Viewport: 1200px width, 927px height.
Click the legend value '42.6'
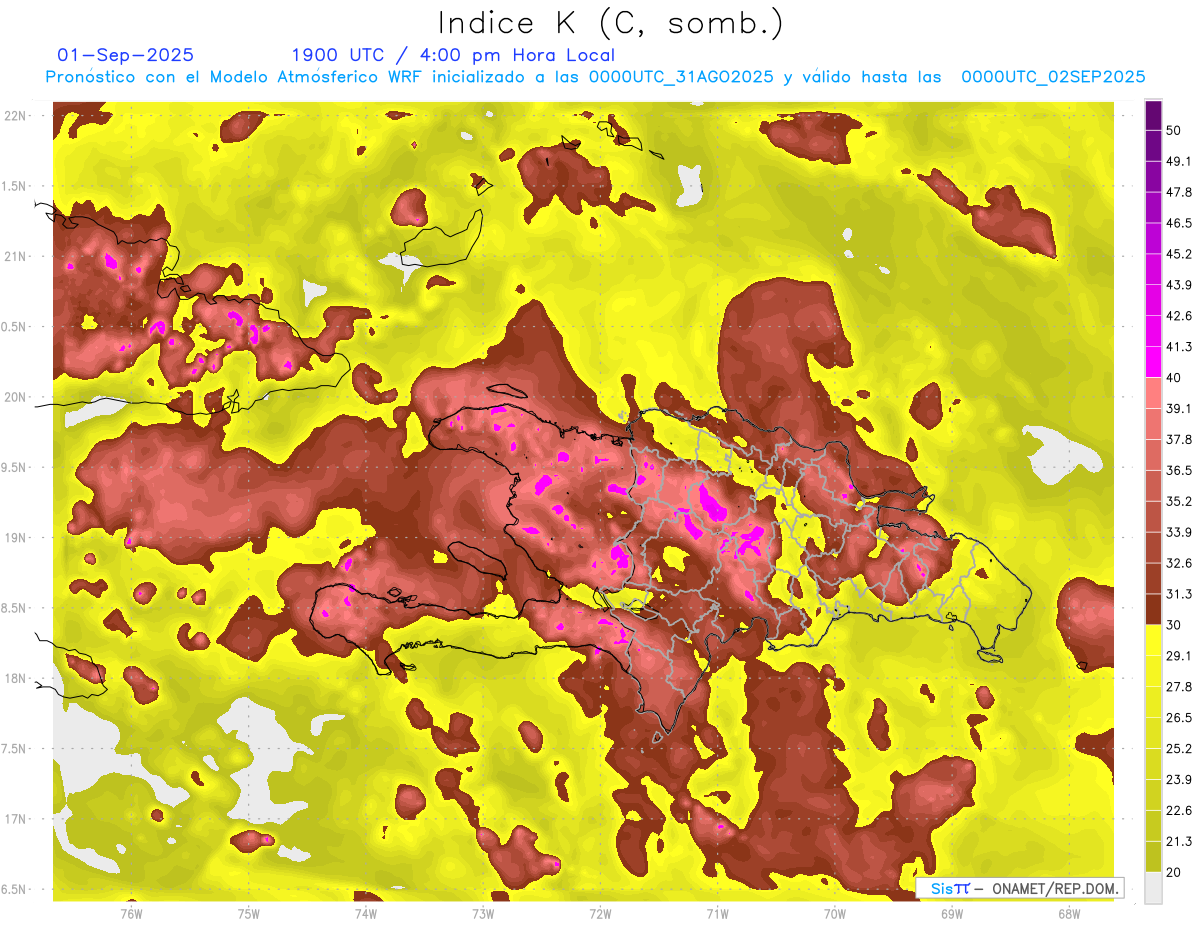[x=1179, y=316]
